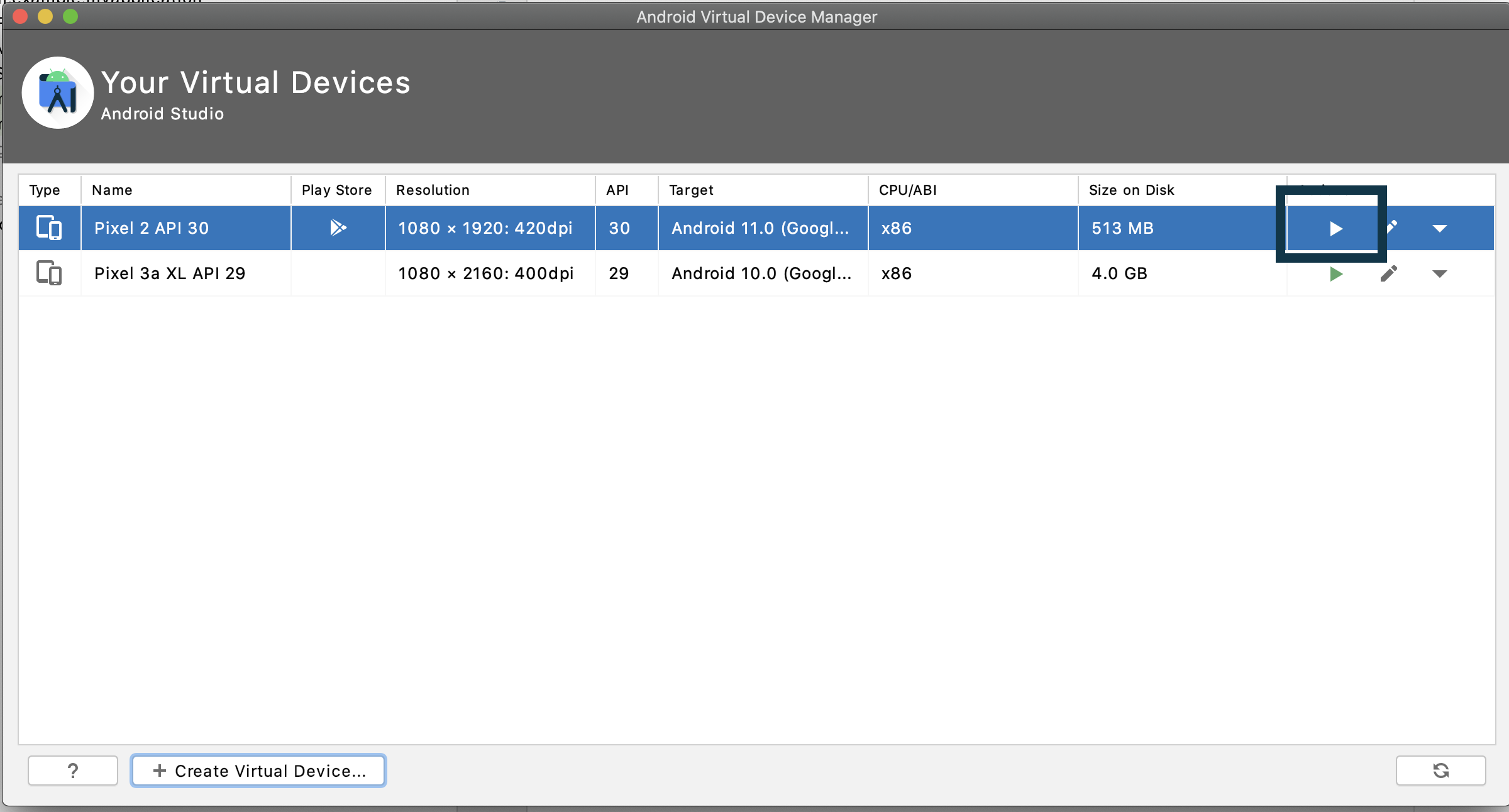Click Create Virtual Device button
The width and height of the screenshot is (1509, 812).
pos(258,771)
